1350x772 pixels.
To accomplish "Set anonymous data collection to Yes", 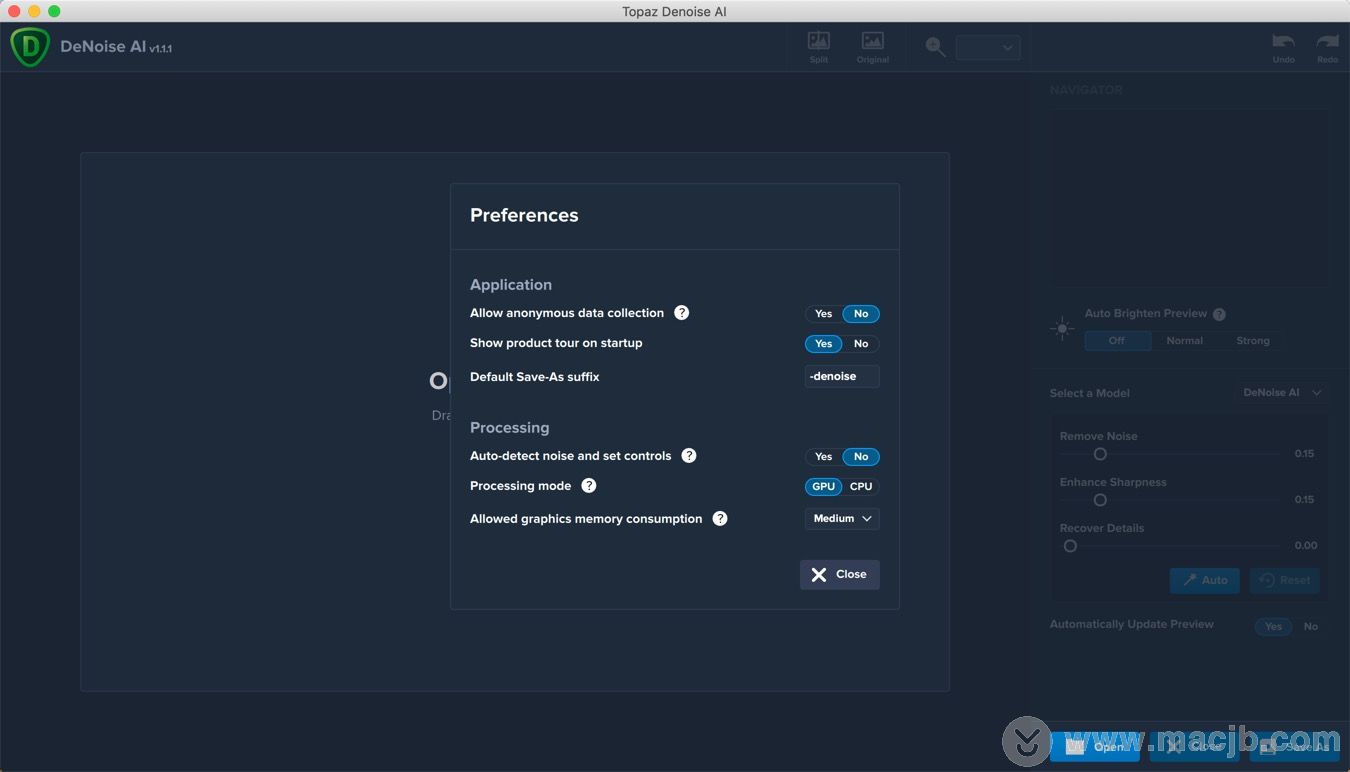I will coord(823,314).
